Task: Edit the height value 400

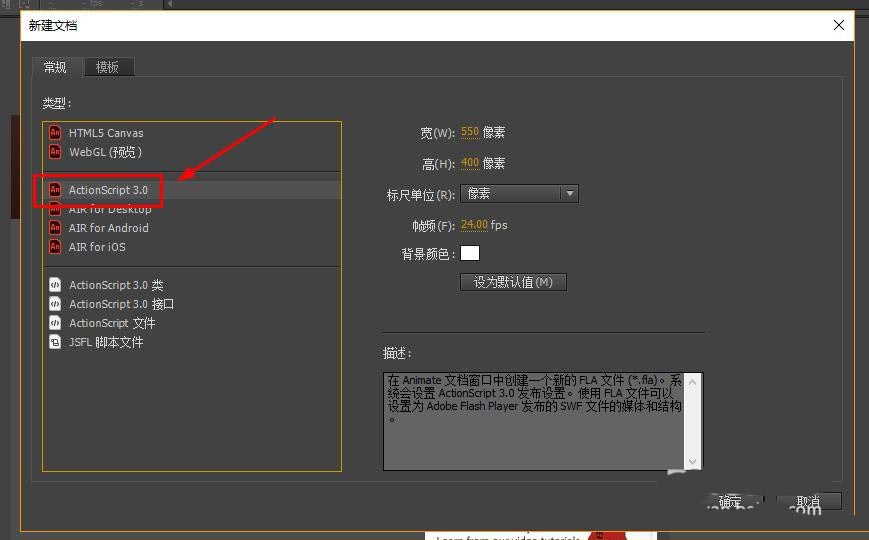Action: (x=469, y=163)
